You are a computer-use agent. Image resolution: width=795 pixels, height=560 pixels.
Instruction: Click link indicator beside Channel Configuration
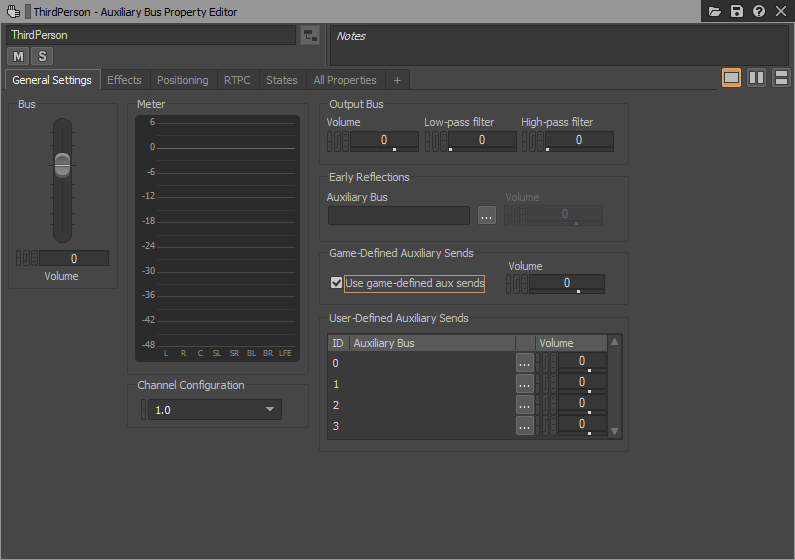click(x=144, y=409)
